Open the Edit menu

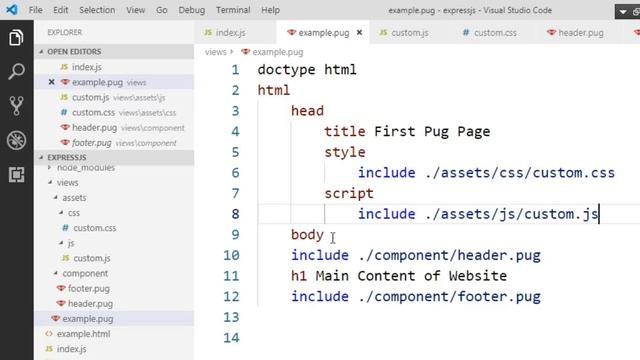pyautogui.click(x=60, y=10)
